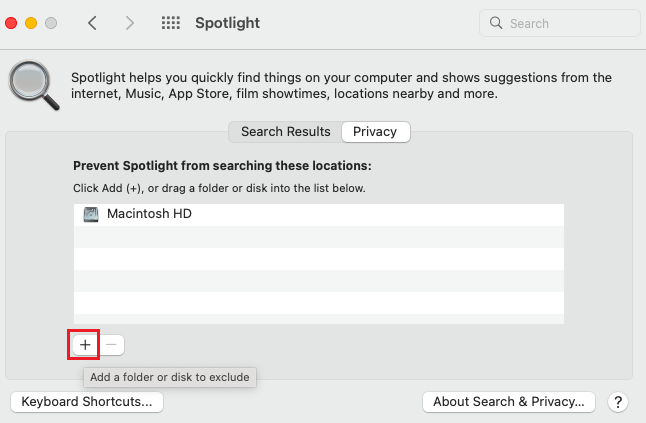Show all preferences via grid icon
This screenshot has width=646, height=423.
tap(171, 23)
